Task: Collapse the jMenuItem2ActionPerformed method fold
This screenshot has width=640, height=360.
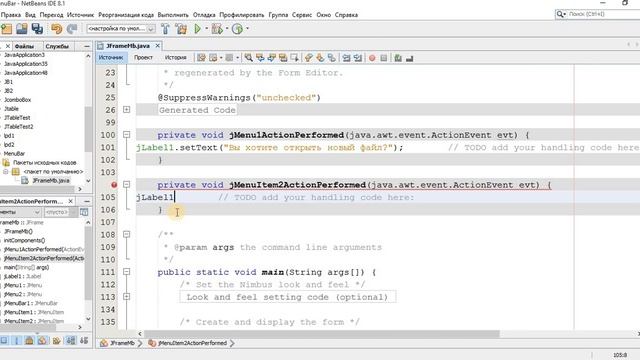Action: [127, 184]
